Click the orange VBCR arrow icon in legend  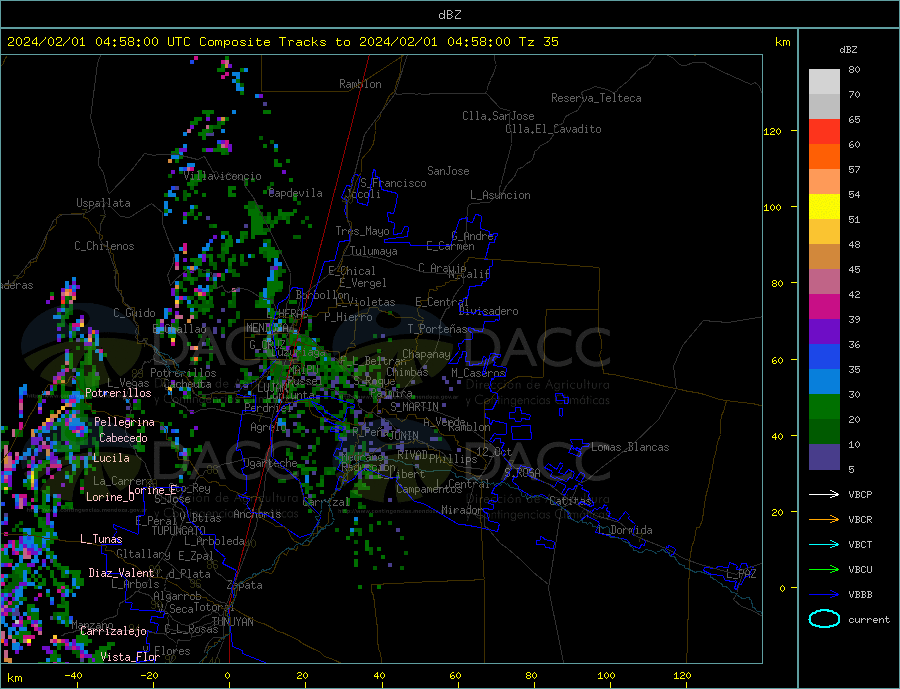point(824,520)
